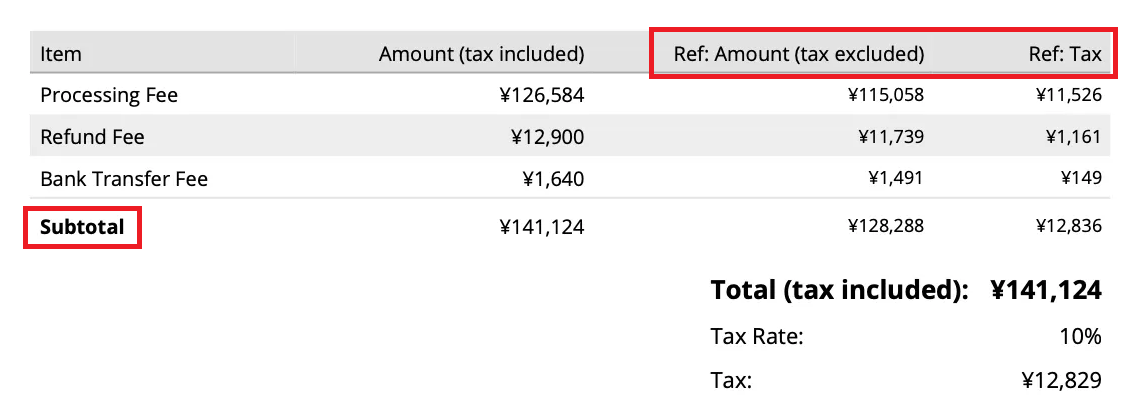Image resolution: width=1126 pixels, height=417 pixels.
Task: Click the ¥12,829 tax amount
Action: [1061, 380]
